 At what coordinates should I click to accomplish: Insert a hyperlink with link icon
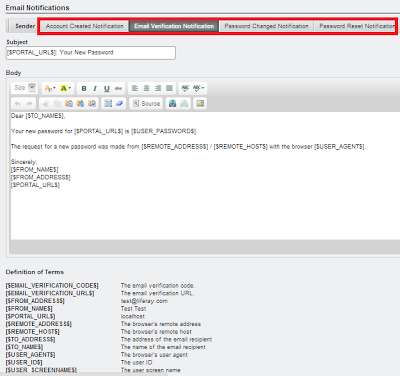pos(172,104)
